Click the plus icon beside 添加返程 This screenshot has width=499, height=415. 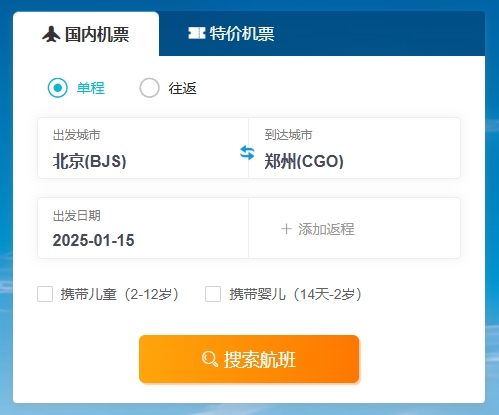[286, 229]
